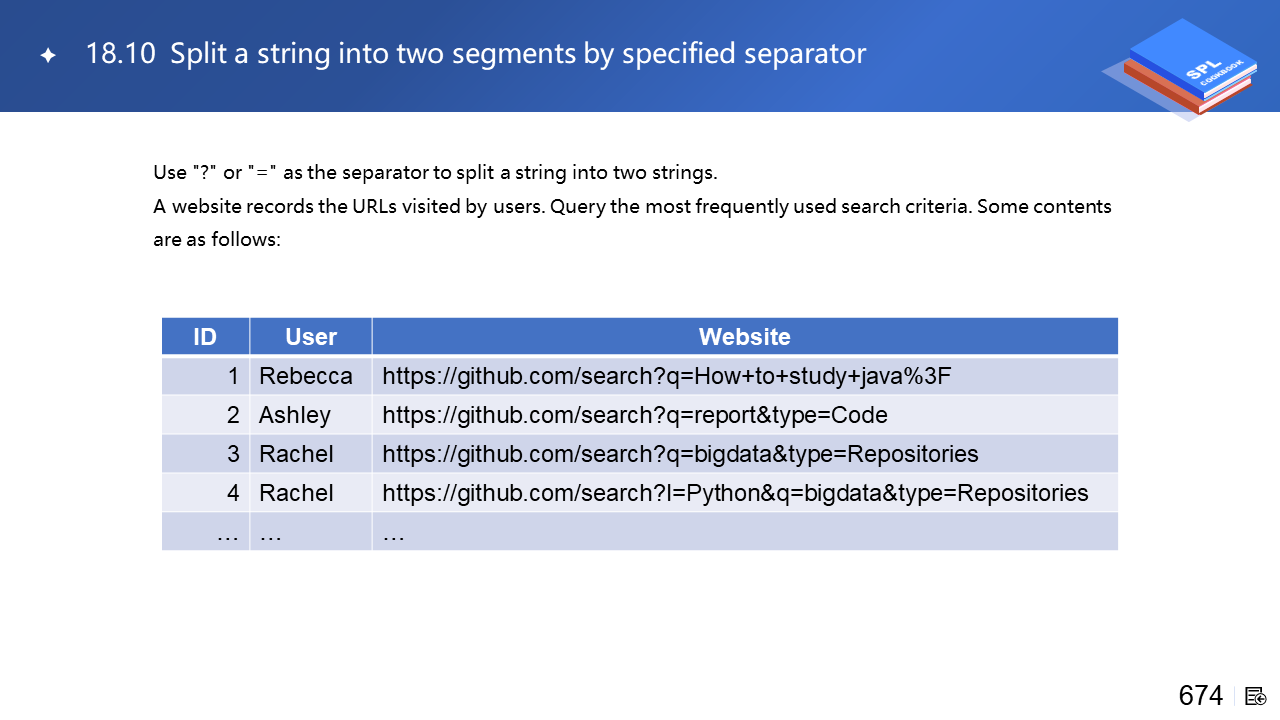
Task: Click the ID cell with value 2
Action: point(233,415)
